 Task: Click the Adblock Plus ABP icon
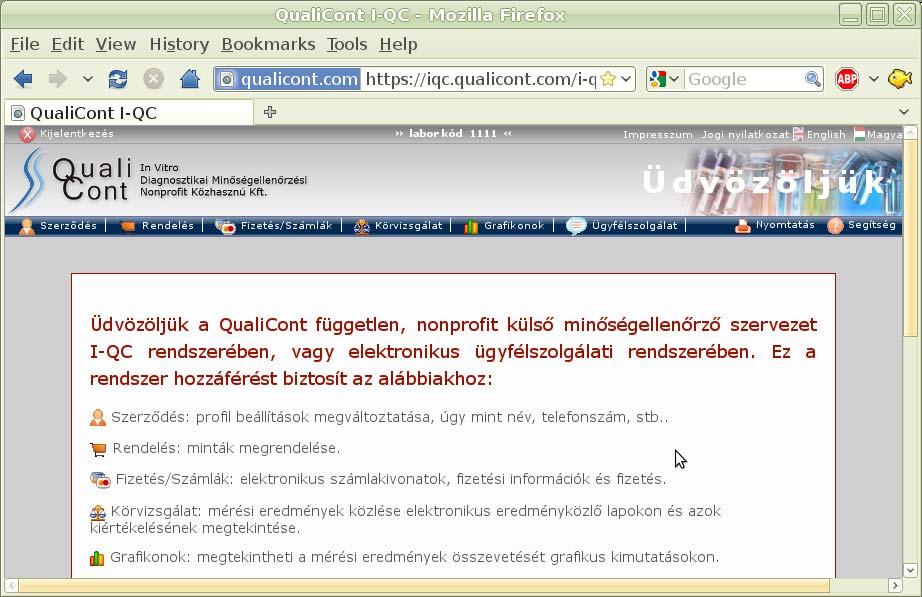click(847, 79)
